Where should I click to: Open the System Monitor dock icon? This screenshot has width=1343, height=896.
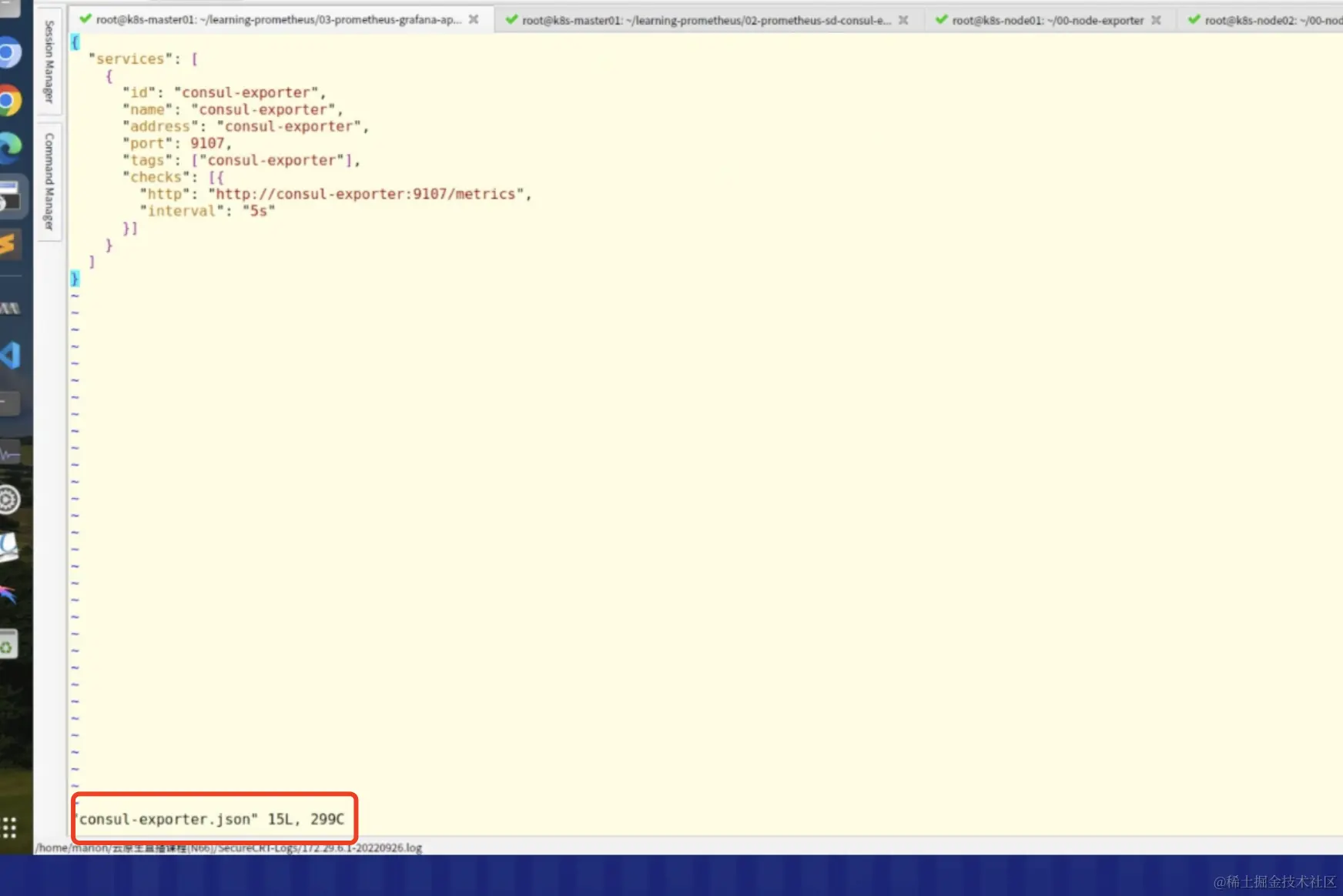click(9, 454)
